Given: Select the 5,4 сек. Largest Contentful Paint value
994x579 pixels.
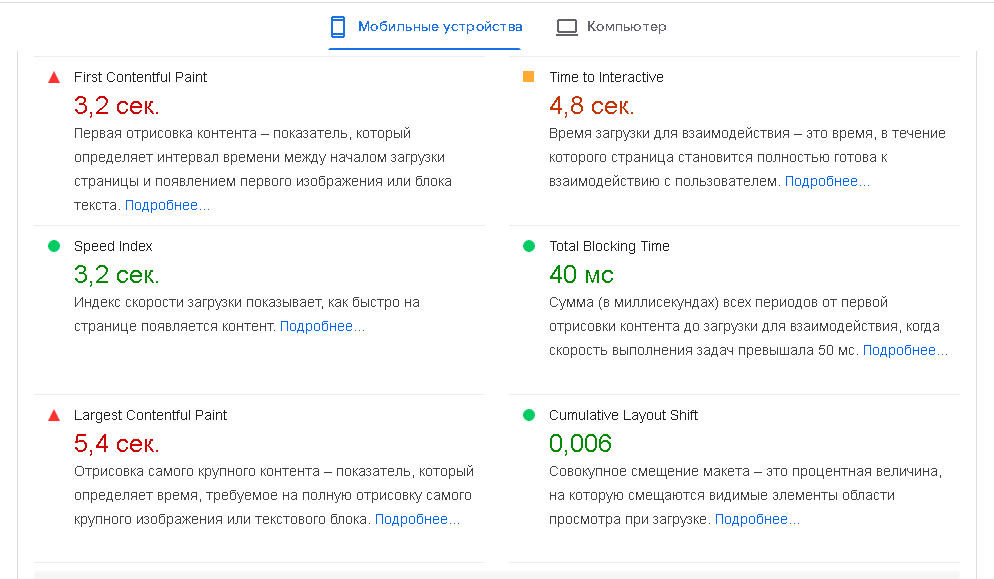Looking at the screenshot, I should point(116,443).
